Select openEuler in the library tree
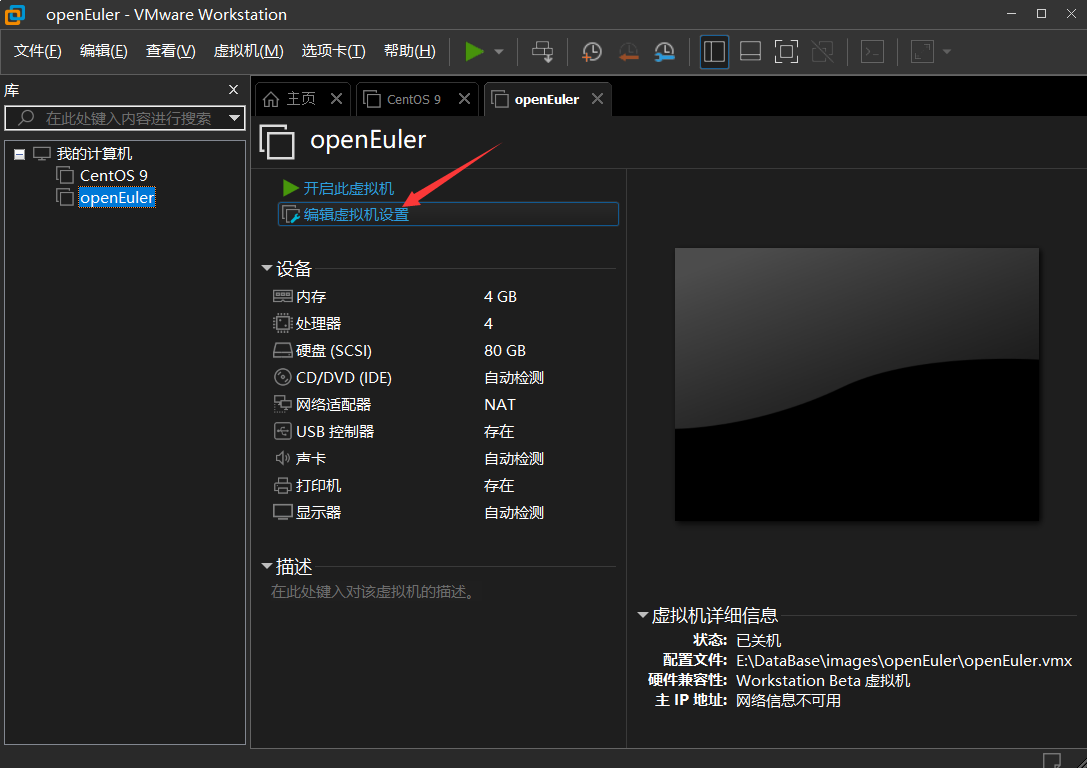 [x=116, y=198]
